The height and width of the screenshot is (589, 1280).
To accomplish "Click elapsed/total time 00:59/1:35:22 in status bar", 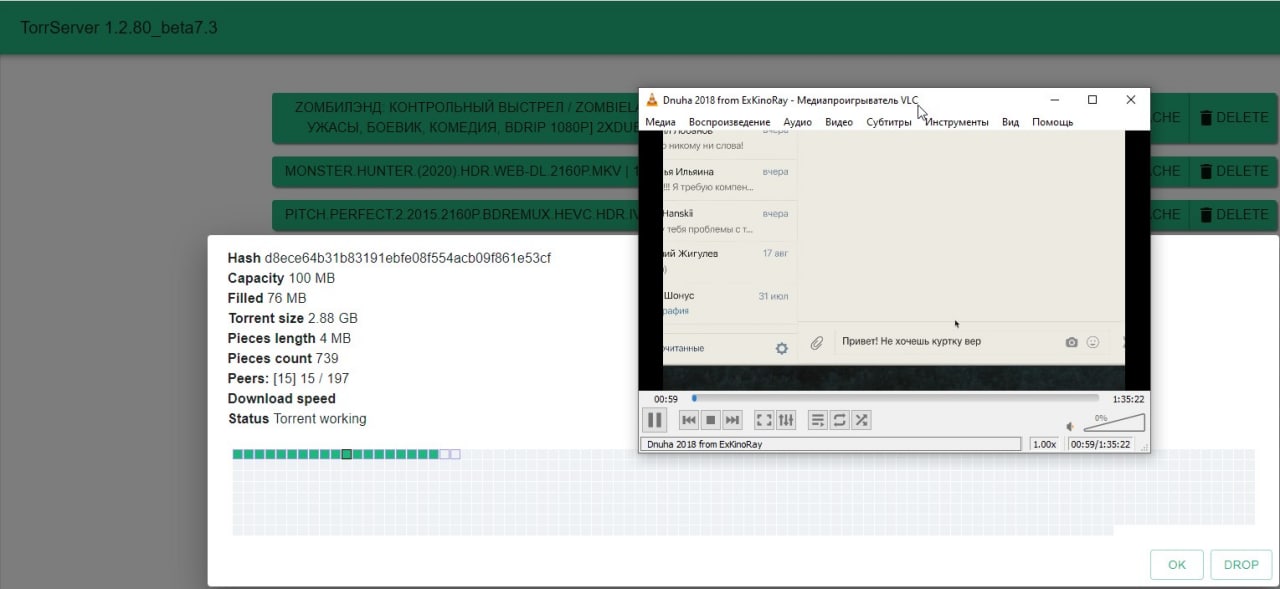I will click(x=1100, y=444).
